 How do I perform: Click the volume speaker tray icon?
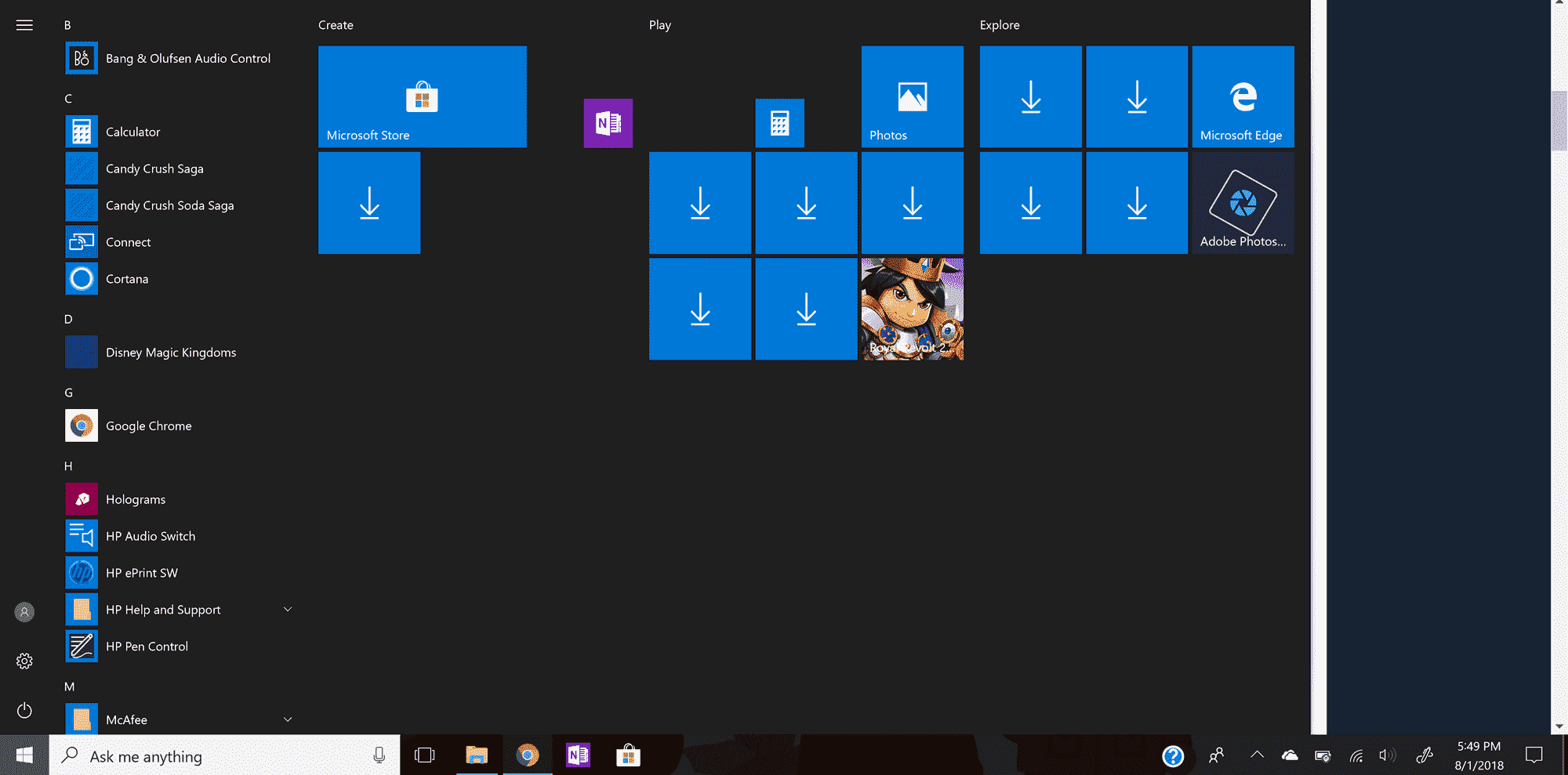pos(1387,755)
